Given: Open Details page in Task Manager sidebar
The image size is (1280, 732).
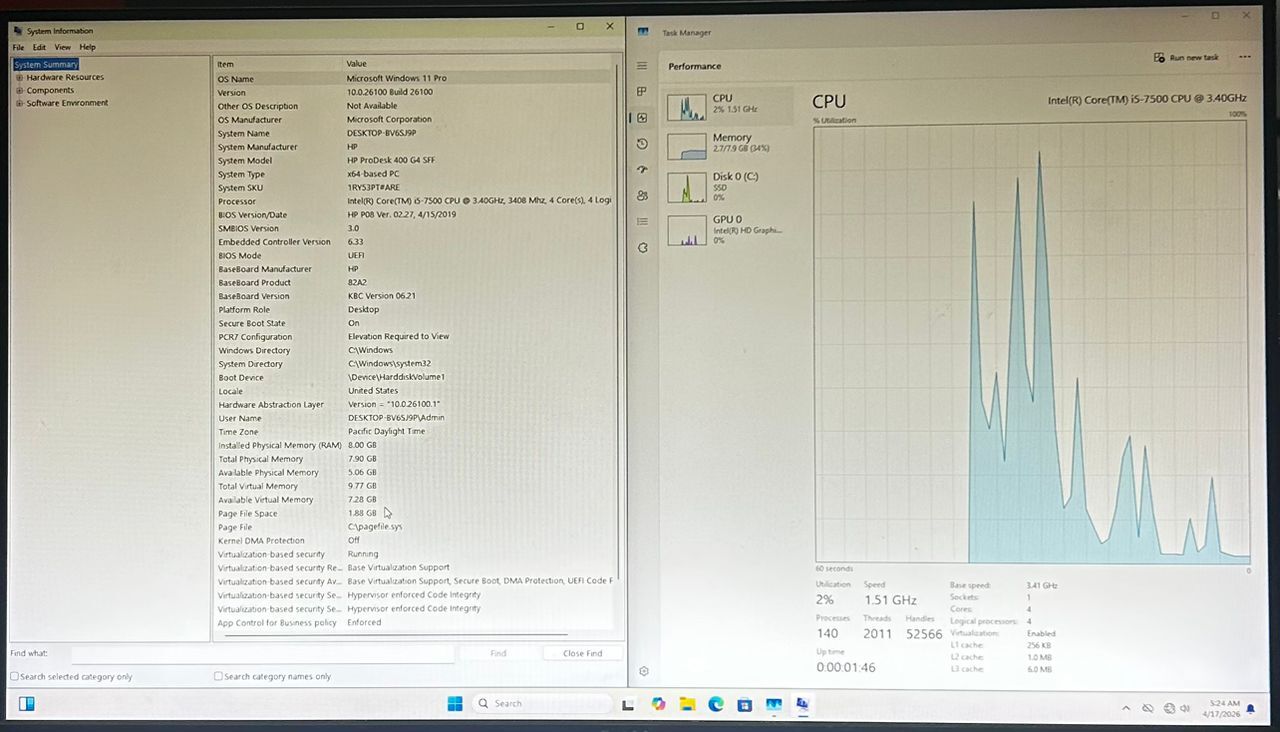Looking at the screenshot, I should pyautogui.click(x=642, y=222).
